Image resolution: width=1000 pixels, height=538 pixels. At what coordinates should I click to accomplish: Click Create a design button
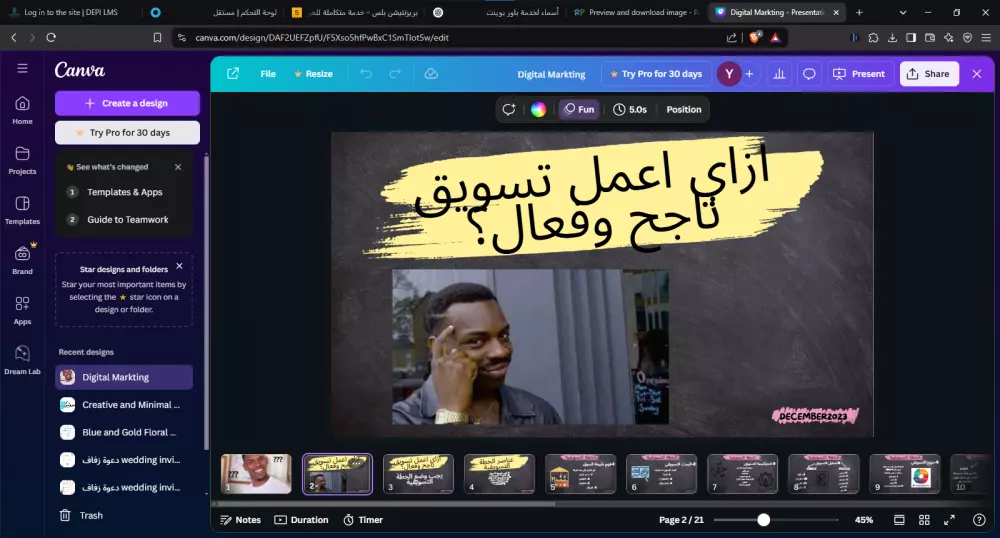[x=127, y=103]
